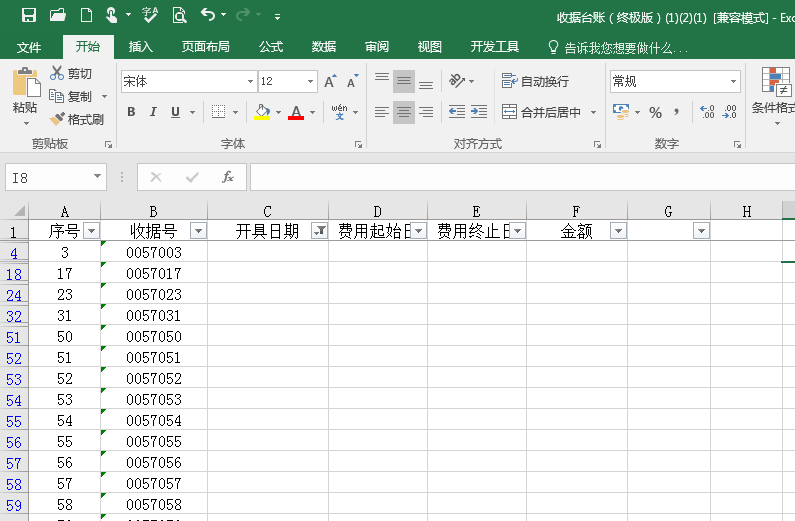Open active filter on 开具日期 column

[319, 231]
